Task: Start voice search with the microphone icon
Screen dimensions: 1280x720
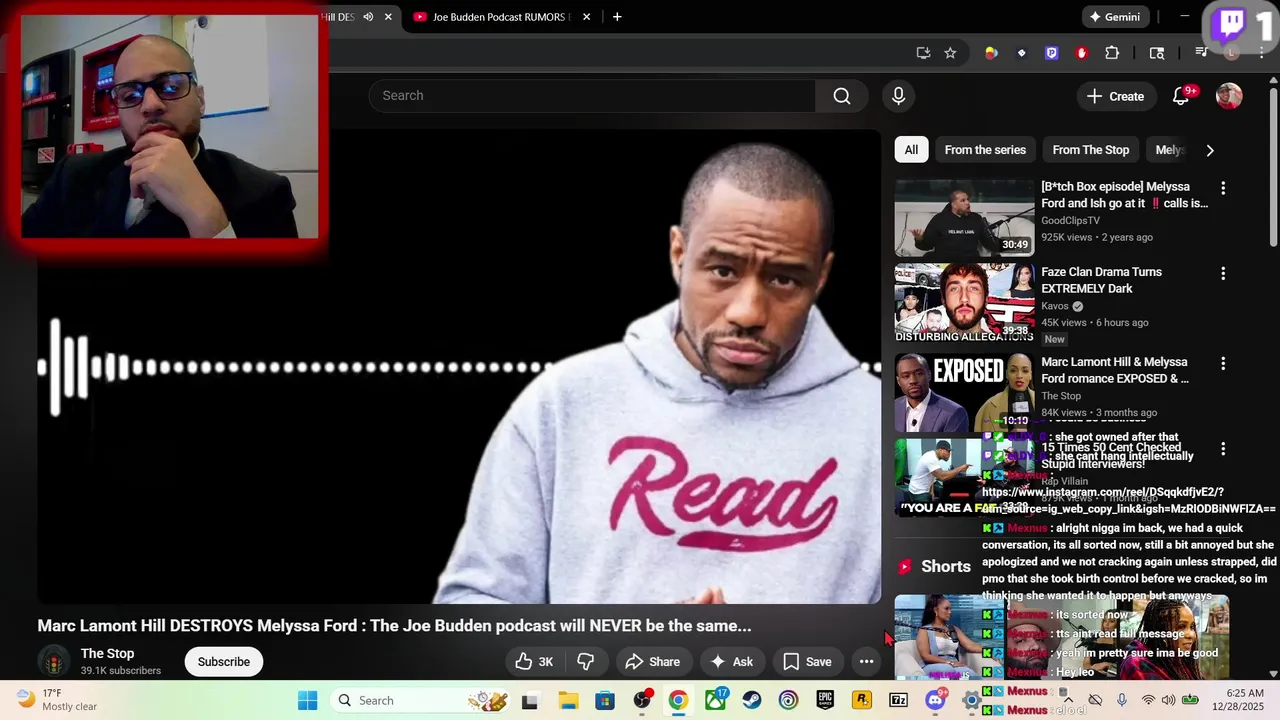Action: click(x=898, y=96)
